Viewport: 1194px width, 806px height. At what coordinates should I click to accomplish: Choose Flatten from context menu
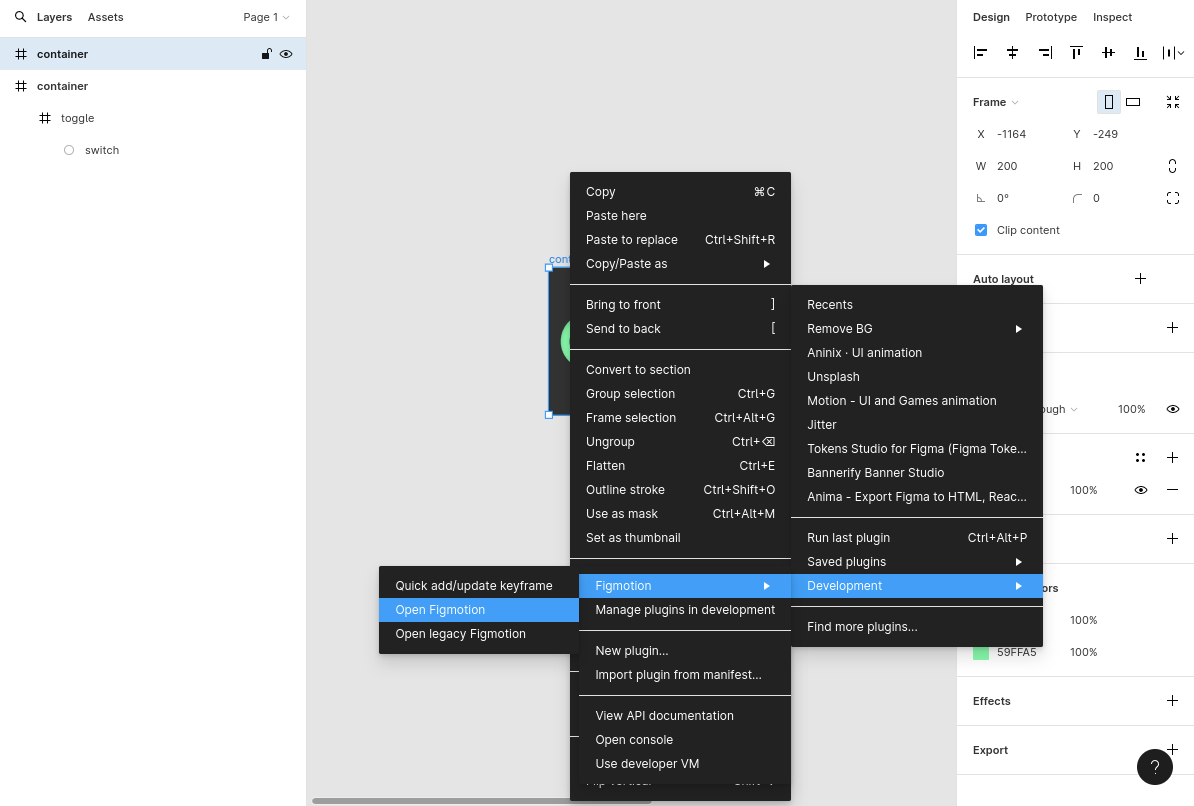(680, 465)
